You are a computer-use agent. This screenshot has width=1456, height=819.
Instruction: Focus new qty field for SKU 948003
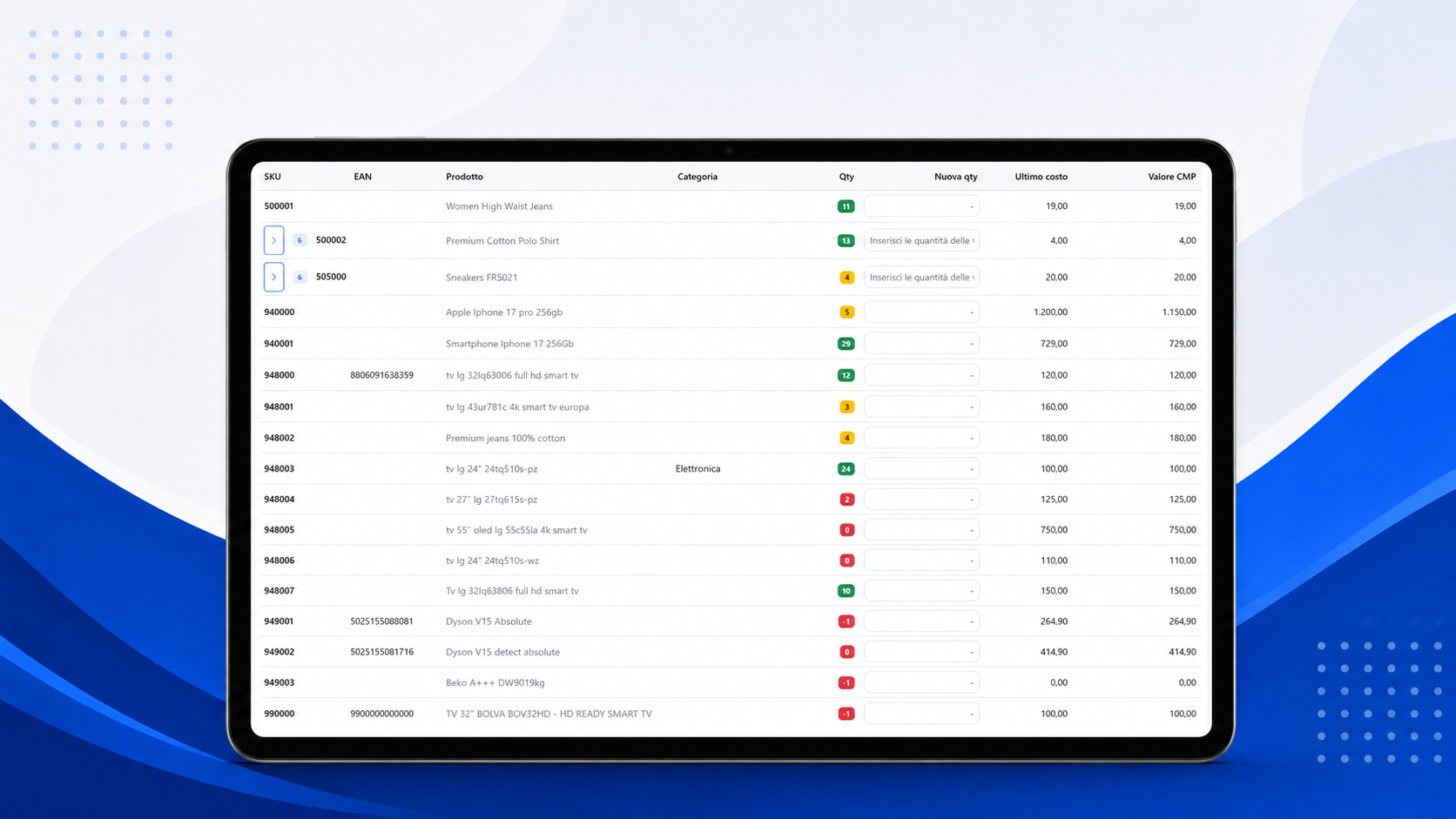921,468
